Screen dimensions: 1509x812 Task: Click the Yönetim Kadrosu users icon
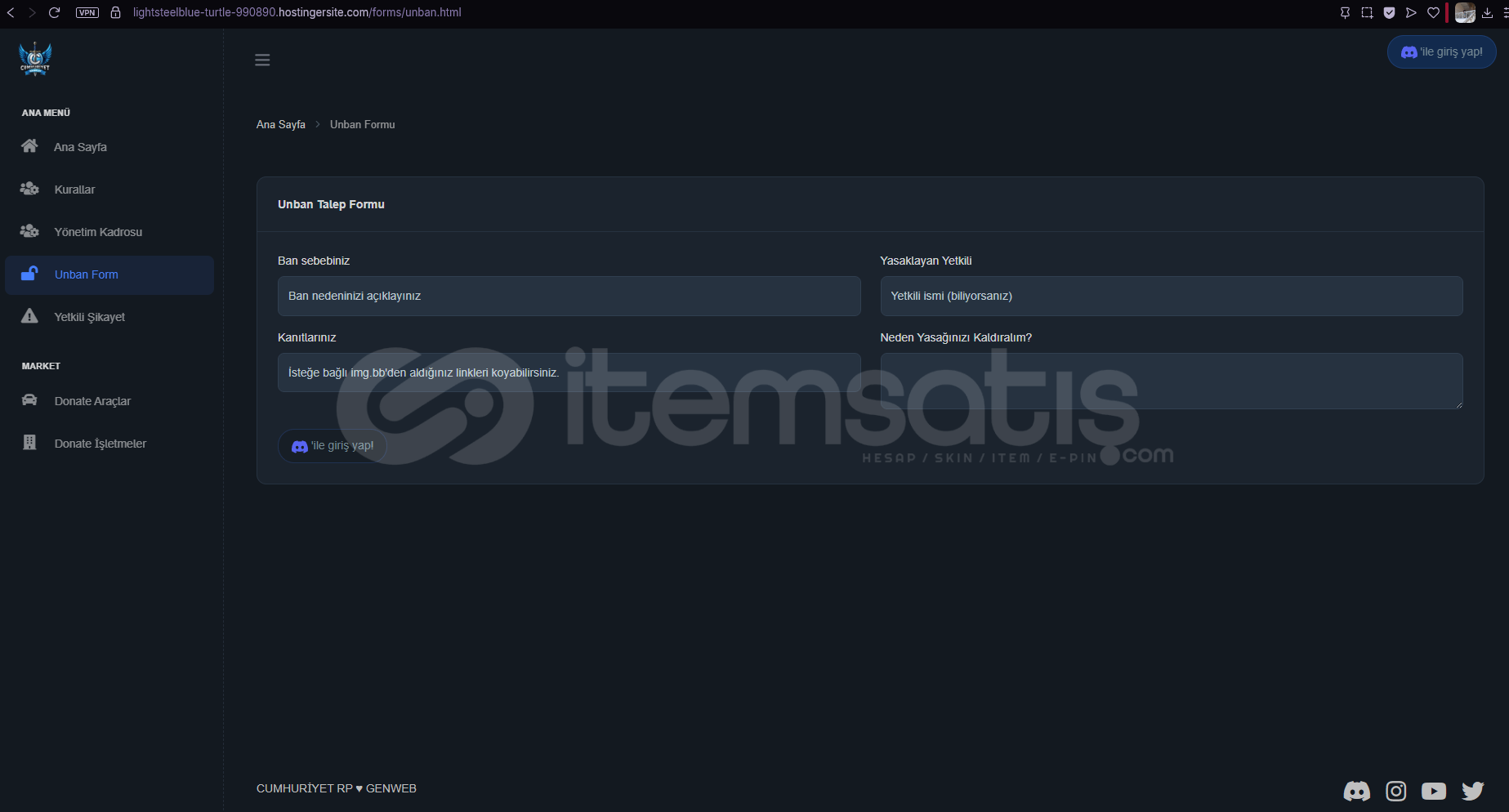pyautogui.click(x=29, y=231)
